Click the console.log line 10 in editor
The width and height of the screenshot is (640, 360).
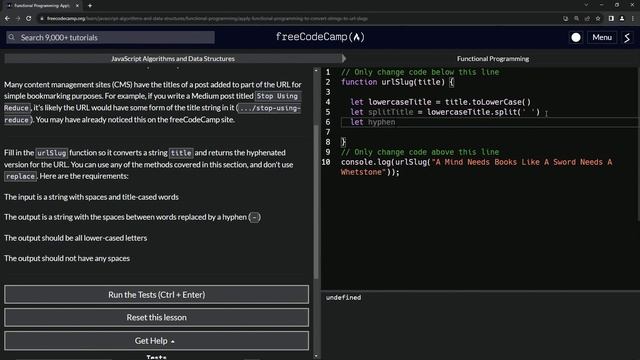[x=476, y=167]
